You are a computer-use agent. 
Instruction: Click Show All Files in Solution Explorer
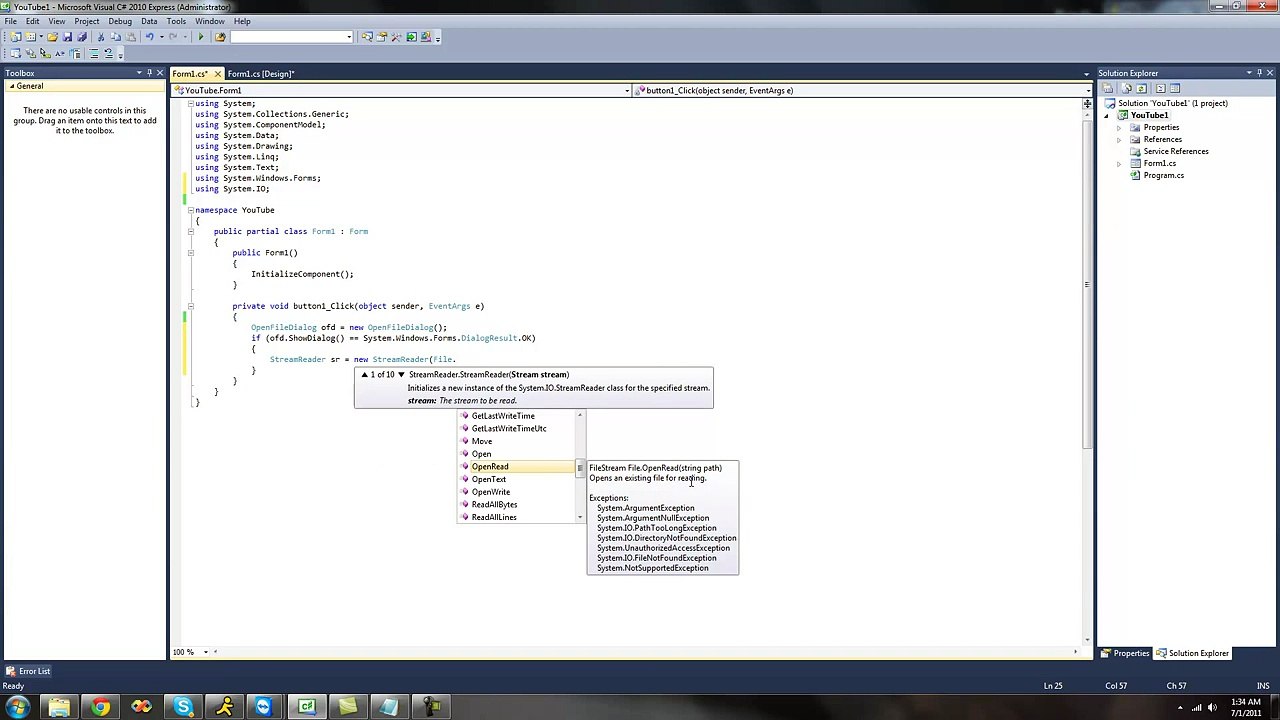(1127, 88)
